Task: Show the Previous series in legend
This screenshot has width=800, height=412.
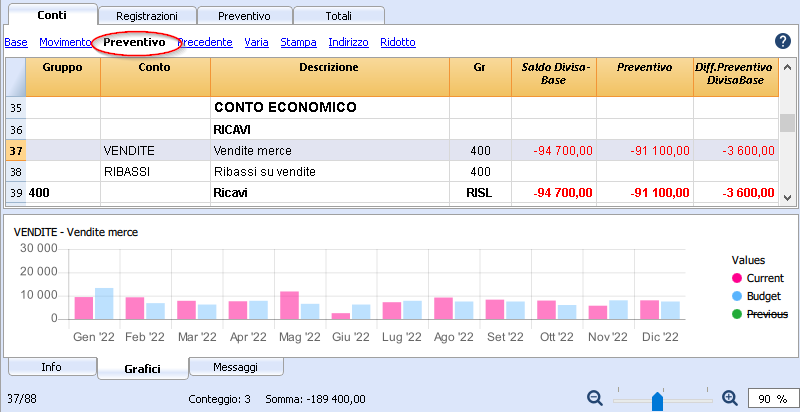Action: click(x=758, y=314)
